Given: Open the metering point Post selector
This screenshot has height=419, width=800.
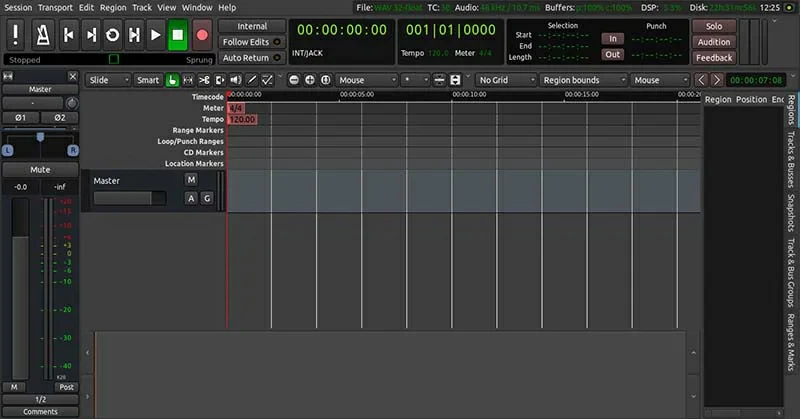Looking at the screenshot, I should pyautogui.click(x=66, y=387).
